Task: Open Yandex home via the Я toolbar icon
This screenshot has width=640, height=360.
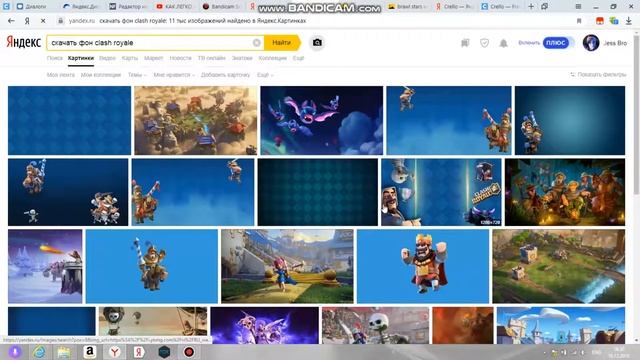Action: 27,21
